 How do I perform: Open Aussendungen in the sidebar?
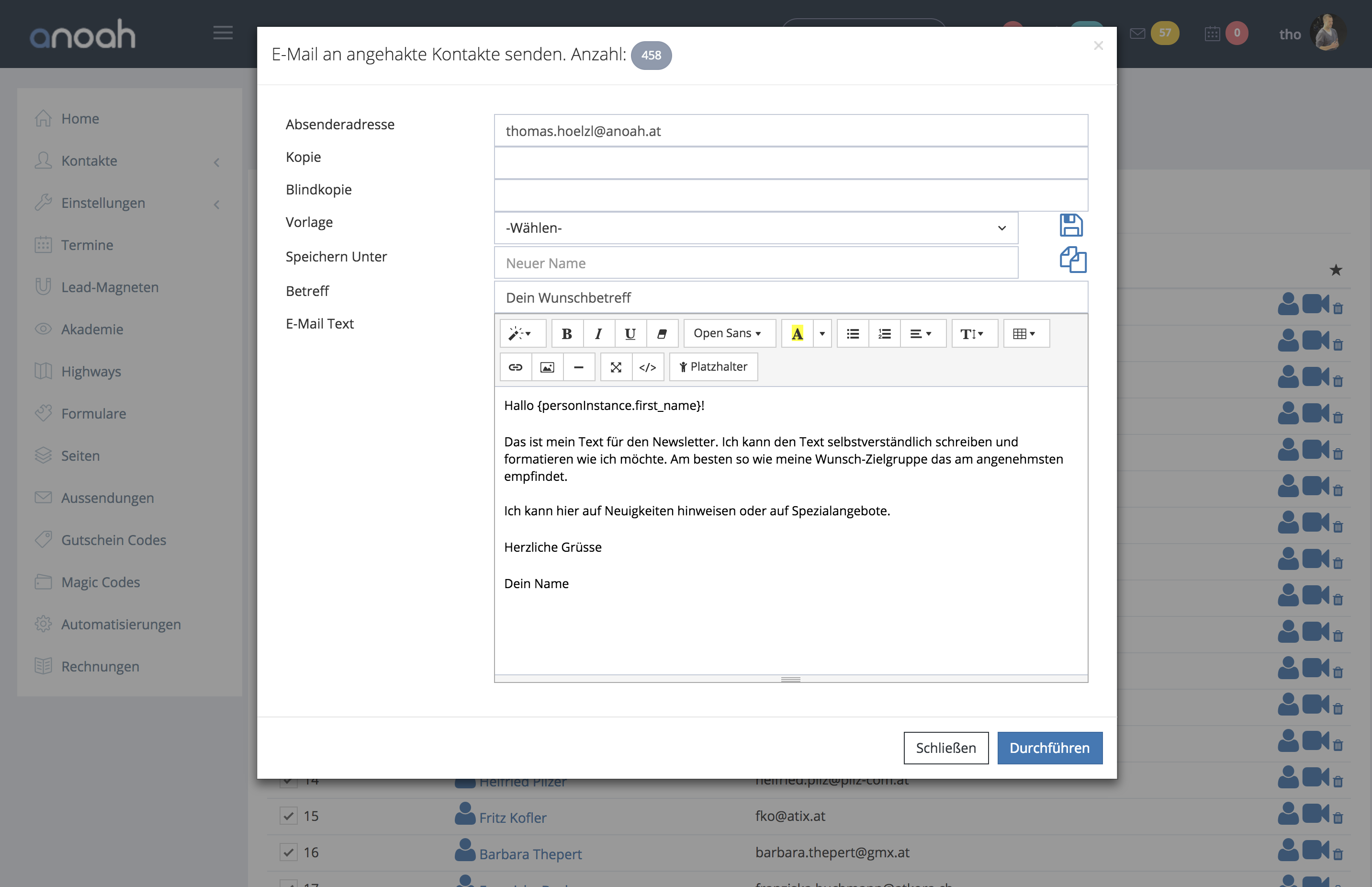point(108,498)
